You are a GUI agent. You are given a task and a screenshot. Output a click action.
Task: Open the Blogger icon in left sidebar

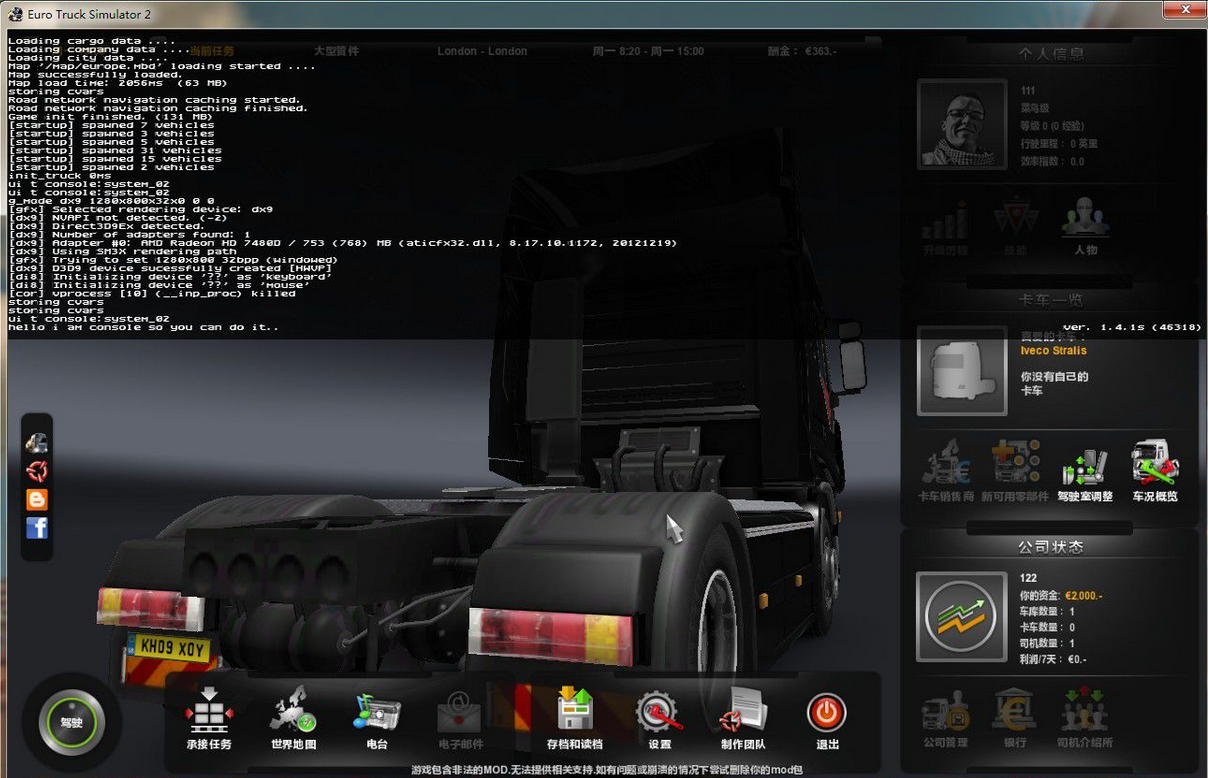click(37, 499)
